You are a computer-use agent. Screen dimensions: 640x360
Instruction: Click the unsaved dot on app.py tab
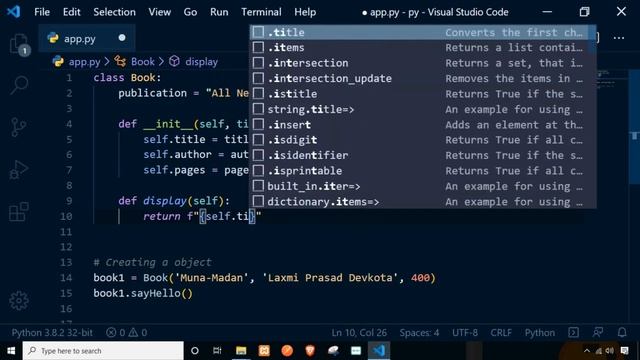[x=122, y=38]
